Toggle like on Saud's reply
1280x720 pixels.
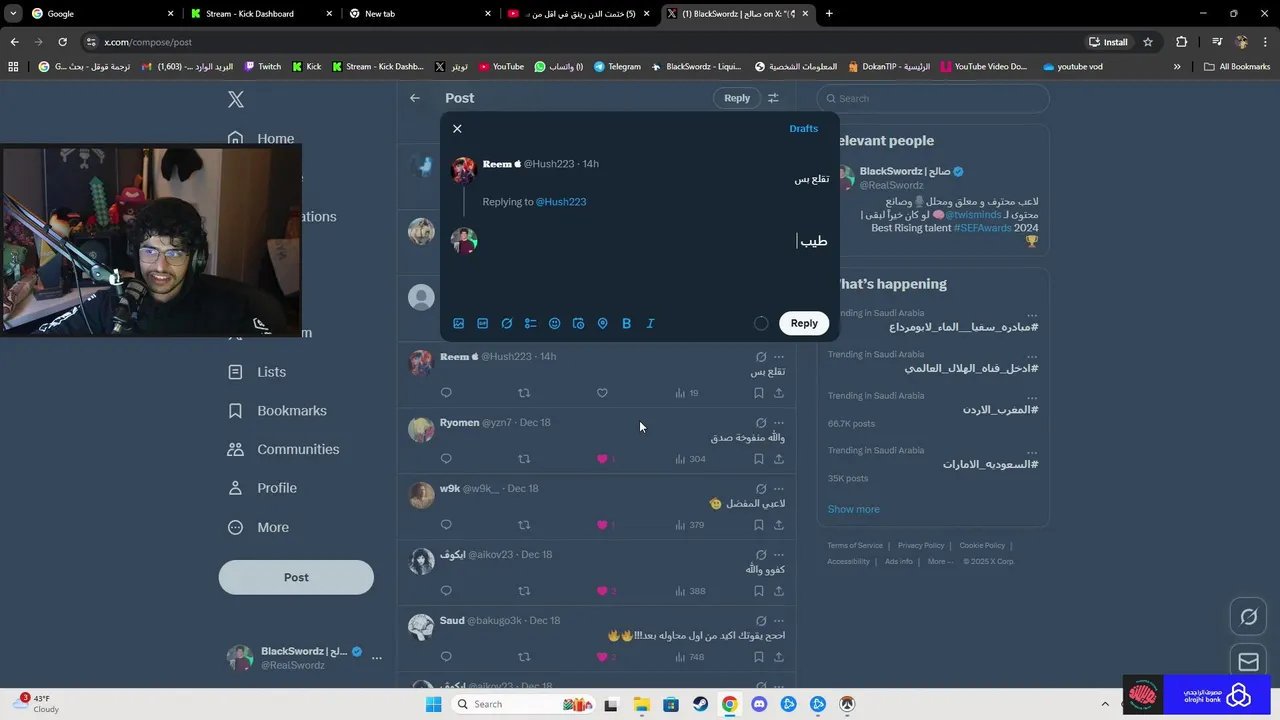[x=602, y=657]
